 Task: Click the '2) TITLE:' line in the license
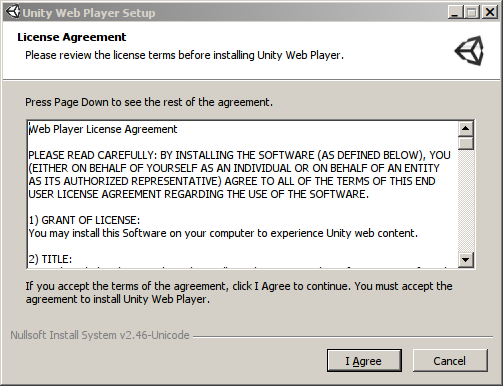point(50,259)
